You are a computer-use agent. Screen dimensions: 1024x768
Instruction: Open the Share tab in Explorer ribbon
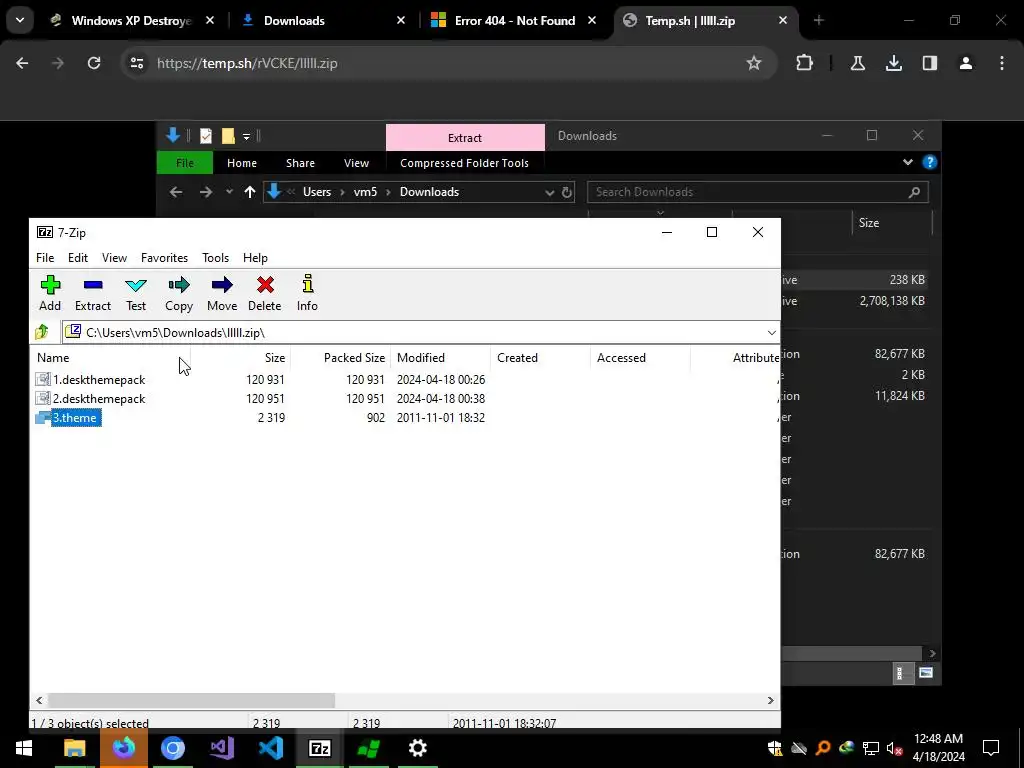pyautogui.click(x=300, y=163)
